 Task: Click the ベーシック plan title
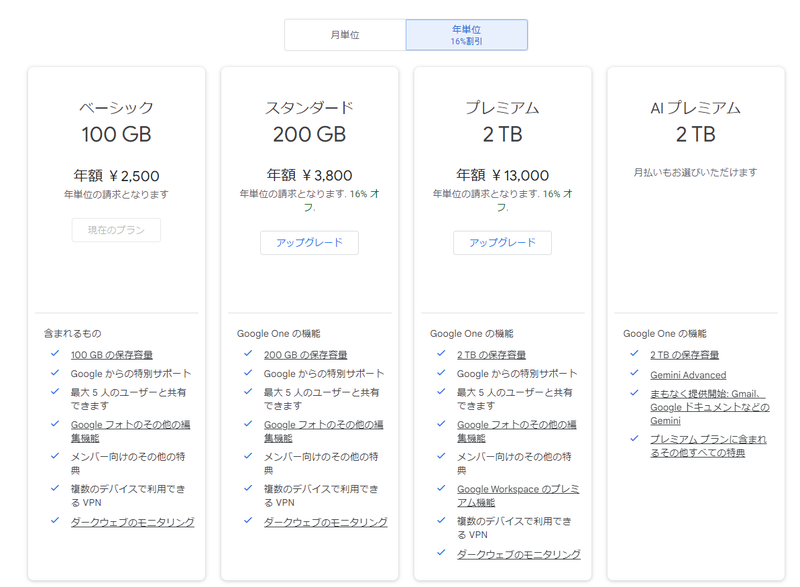point(116,108)
